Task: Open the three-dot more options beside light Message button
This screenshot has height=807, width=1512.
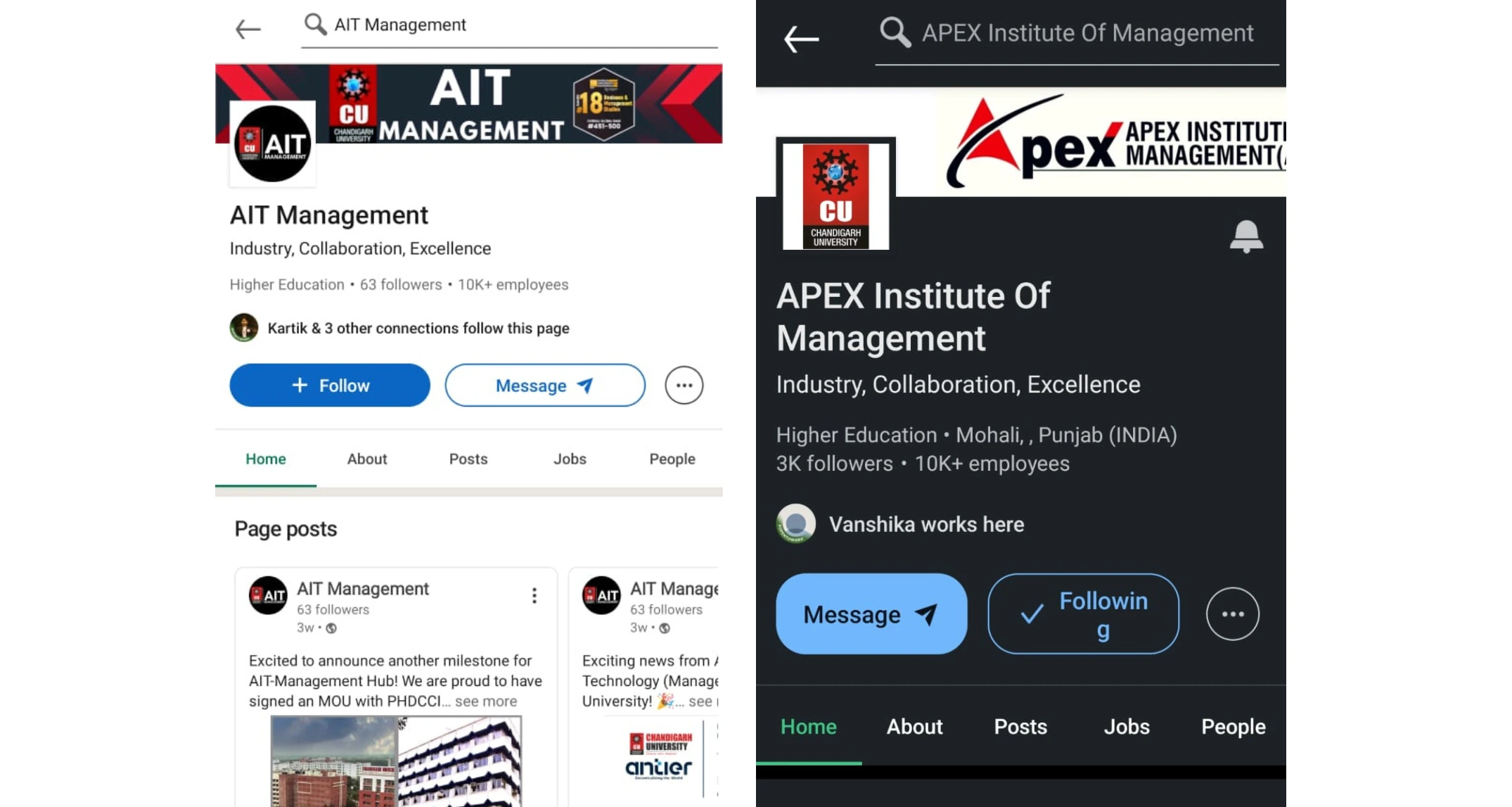Action: (x=684, y=385)
